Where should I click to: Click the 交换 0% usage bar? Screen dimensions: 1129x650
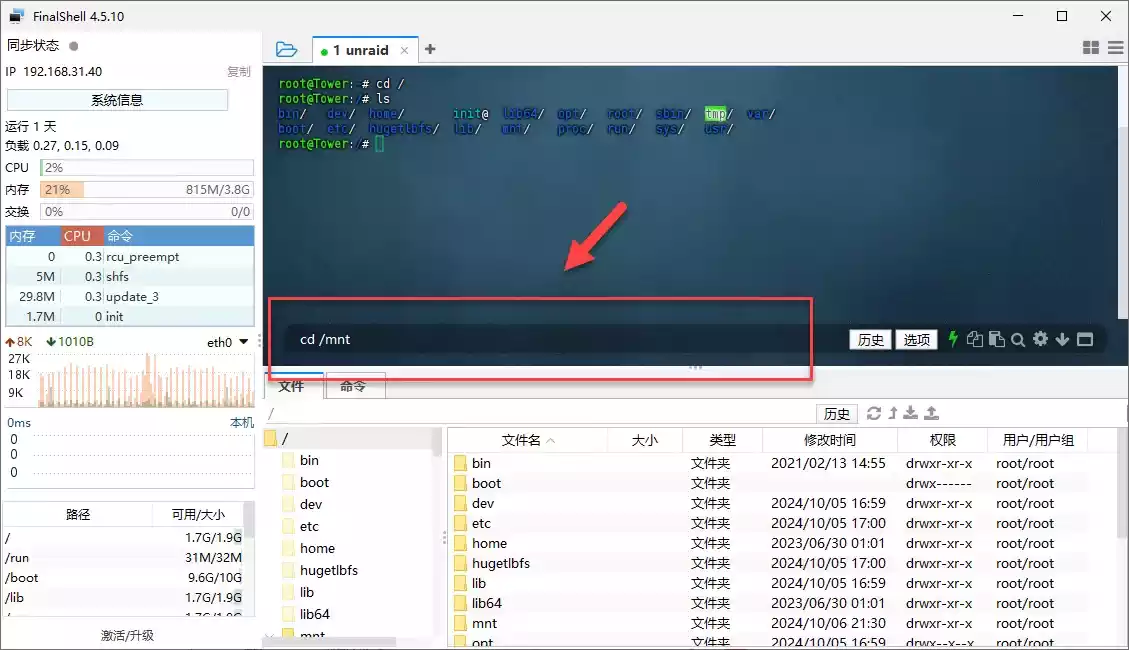pos(147,212)
